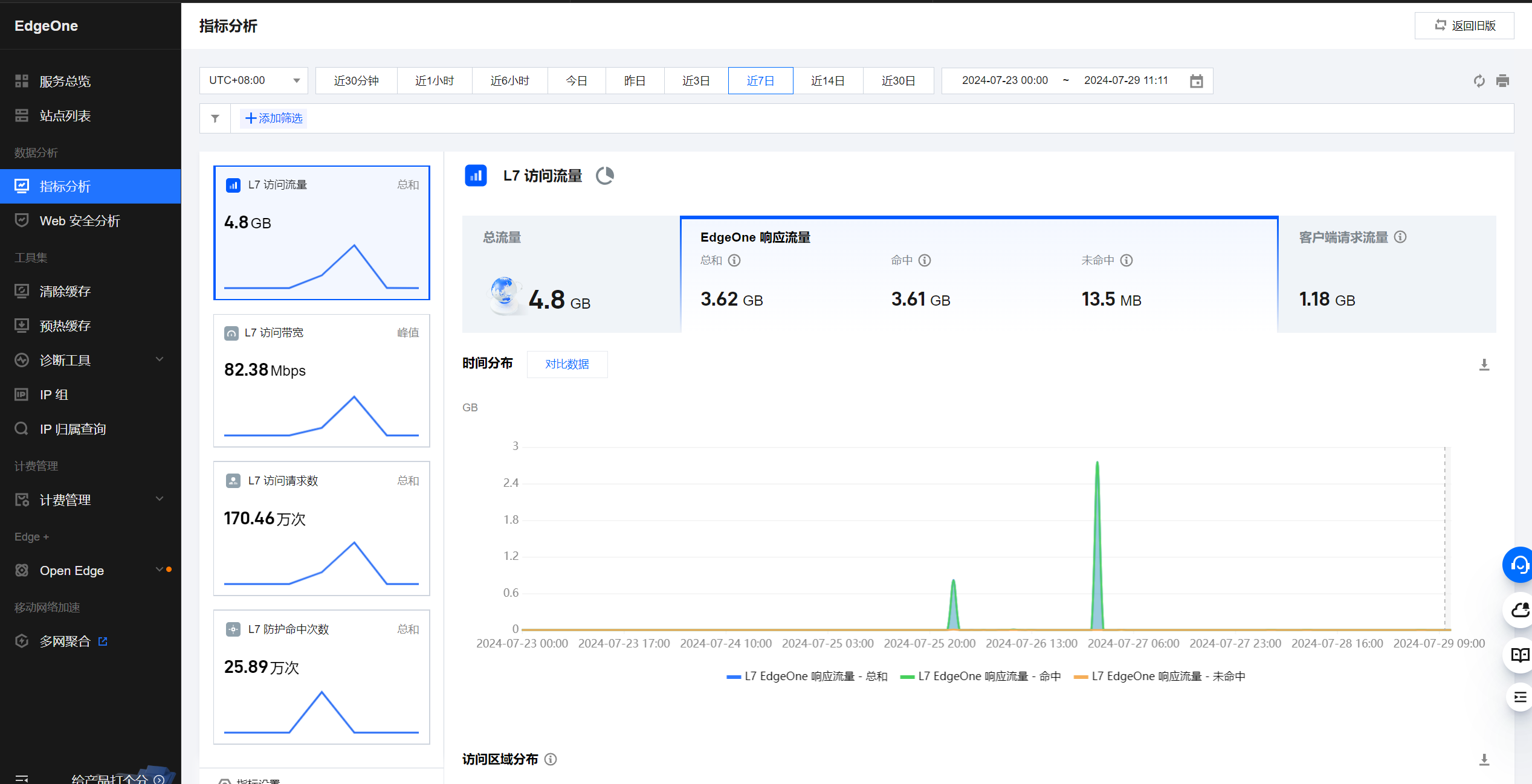
Task: Click the 清除缓存 sidebar icon
Action: pos(22,291)
